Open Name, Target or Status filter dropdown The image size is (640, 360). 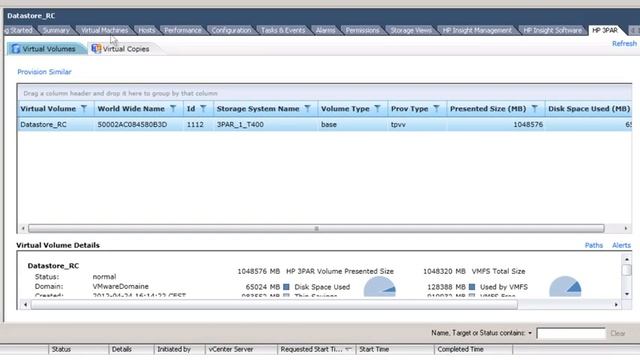pos(530,333)
